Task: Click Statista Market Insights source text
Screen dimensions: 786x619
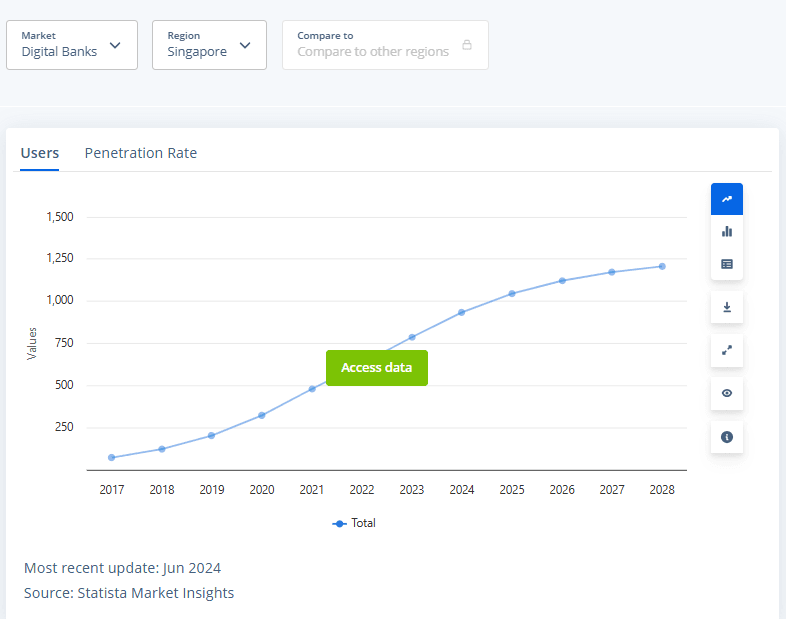Action: (x=155, y=593)
